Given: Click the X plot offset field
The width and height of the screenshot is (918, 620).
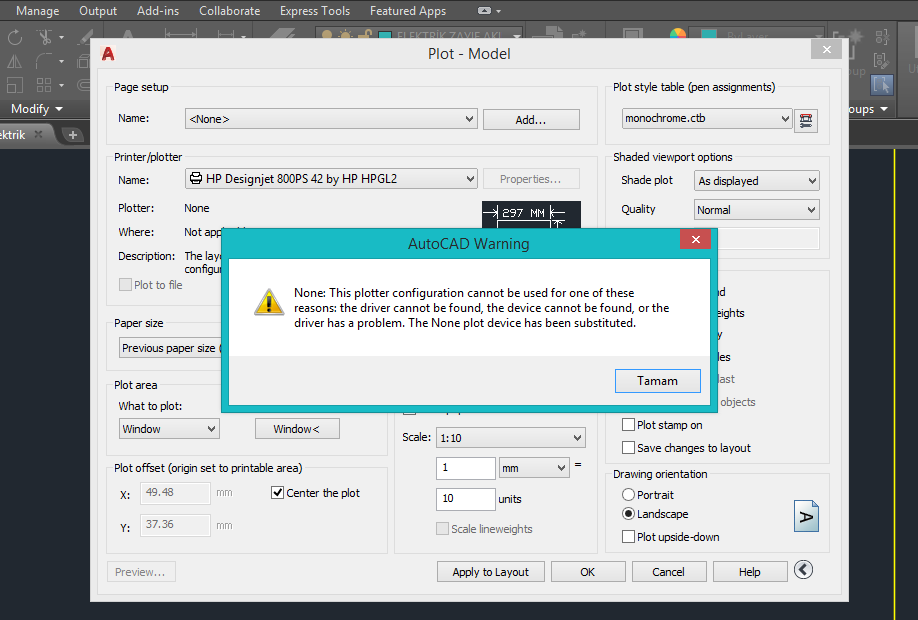Looking at the screenshot, I should click(175, 492).
